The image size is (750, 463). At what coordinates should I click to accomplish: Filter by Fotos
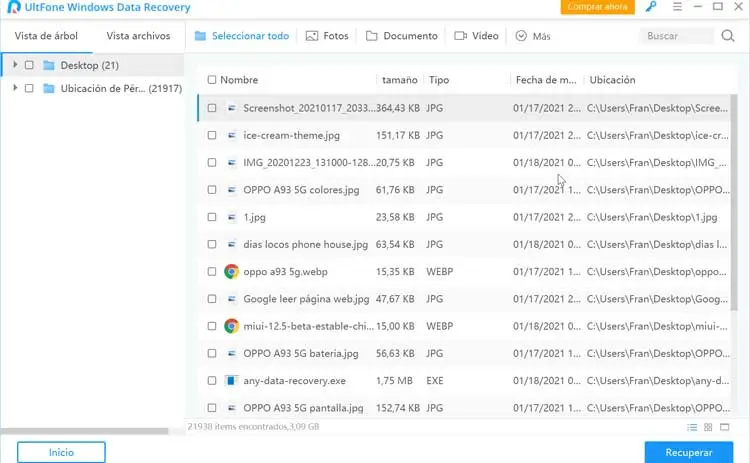(x=327, y=36)
